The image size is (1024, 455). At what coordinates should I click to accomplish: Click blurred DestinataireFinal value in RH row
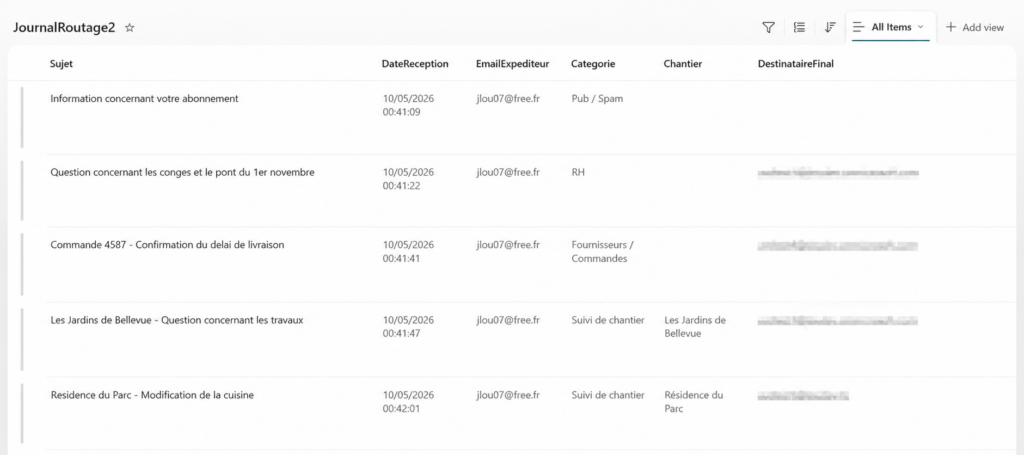coord(838,173)
